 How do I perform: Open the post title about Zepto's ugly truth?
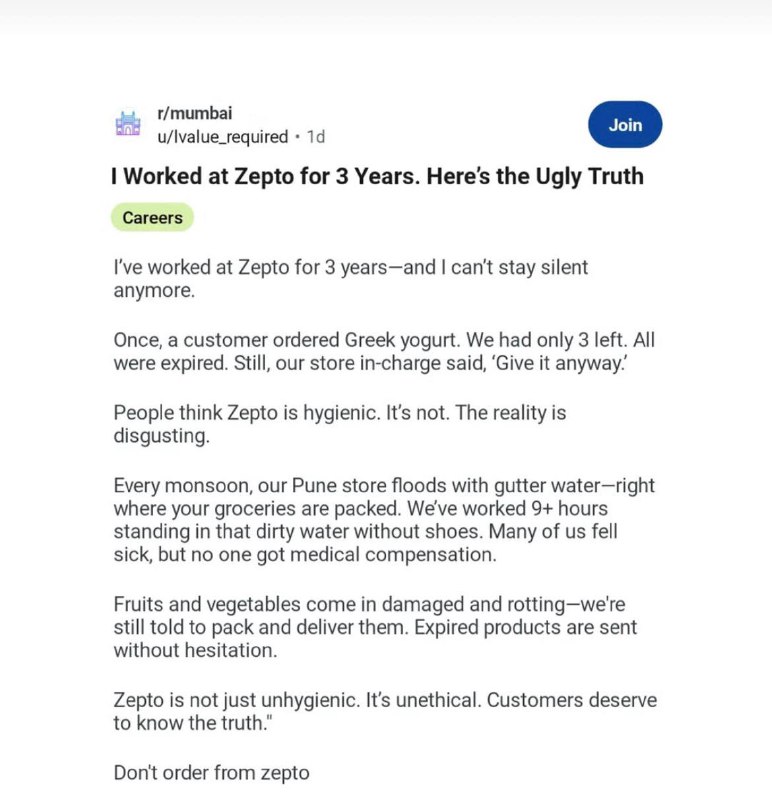(377, 177)
